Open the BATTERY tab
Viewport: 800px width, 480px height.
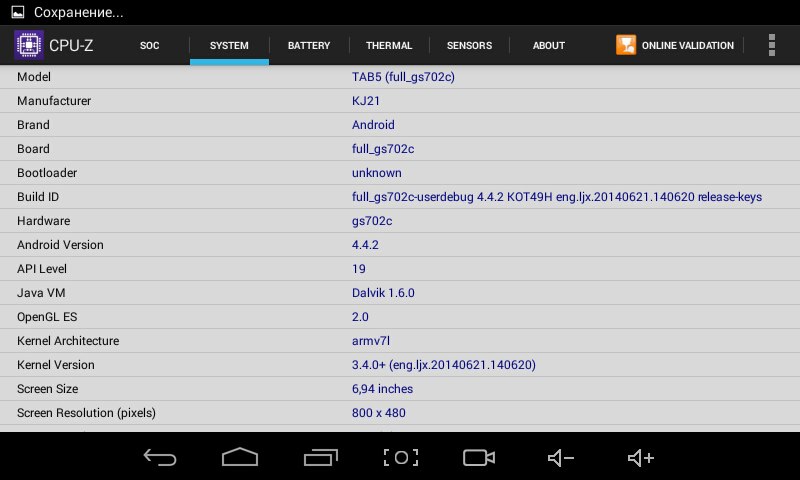point(309,45)
